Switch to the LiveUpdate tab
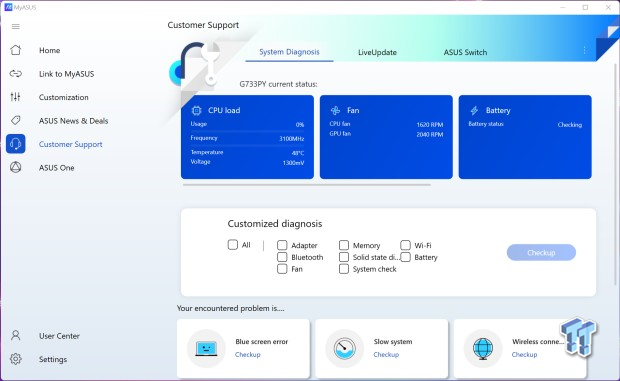Viewport: 620px width, 381px height. coord(377,52)
